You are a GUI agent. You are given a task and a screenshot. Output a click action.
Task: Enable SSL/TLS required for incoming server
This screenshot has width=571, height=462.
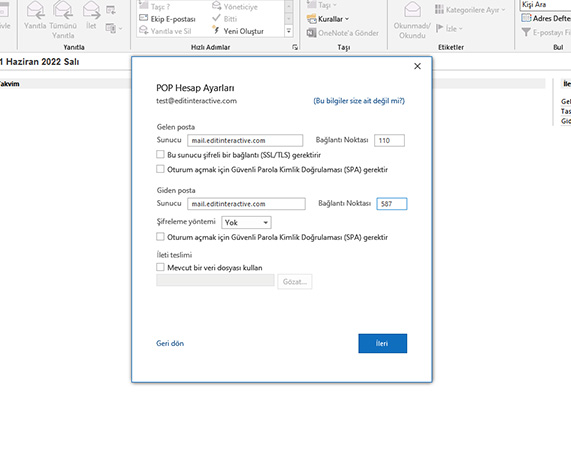point(160,154)
